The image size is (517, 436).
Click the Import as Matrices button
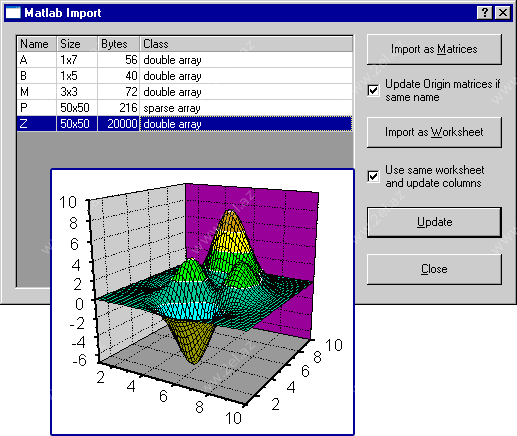[434, 49]
